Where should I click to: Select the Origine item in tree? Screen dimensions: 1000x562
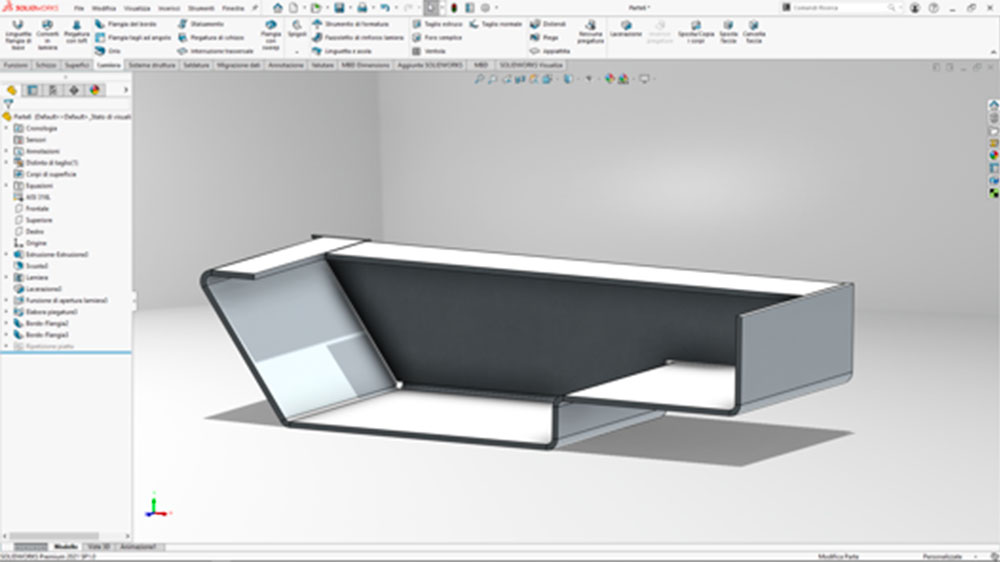[36, 243]
